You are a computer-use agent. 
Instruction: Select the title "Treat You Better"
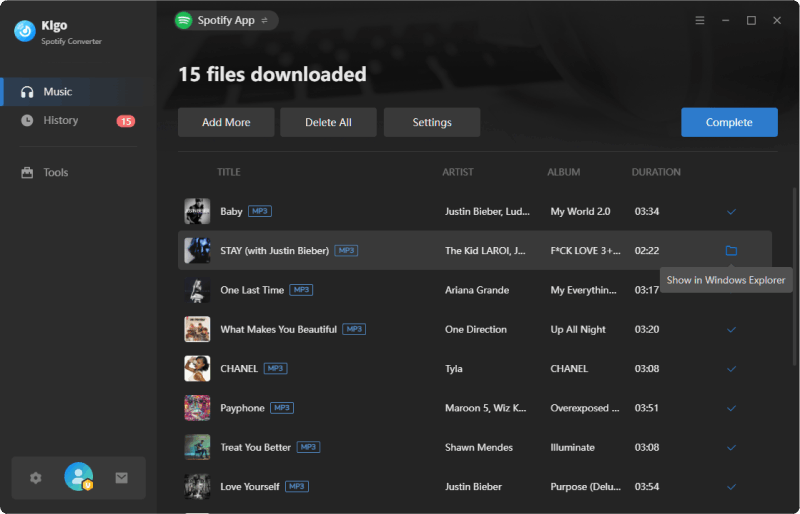(x=256, y=447)
